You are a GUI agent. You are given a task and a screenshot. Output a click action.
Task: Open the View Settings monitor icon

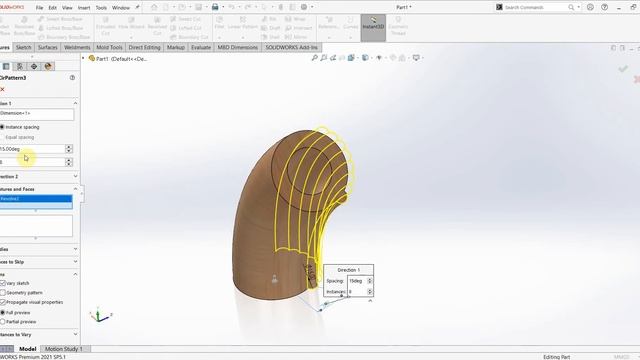pyautogui.click(x=416, y=58)
